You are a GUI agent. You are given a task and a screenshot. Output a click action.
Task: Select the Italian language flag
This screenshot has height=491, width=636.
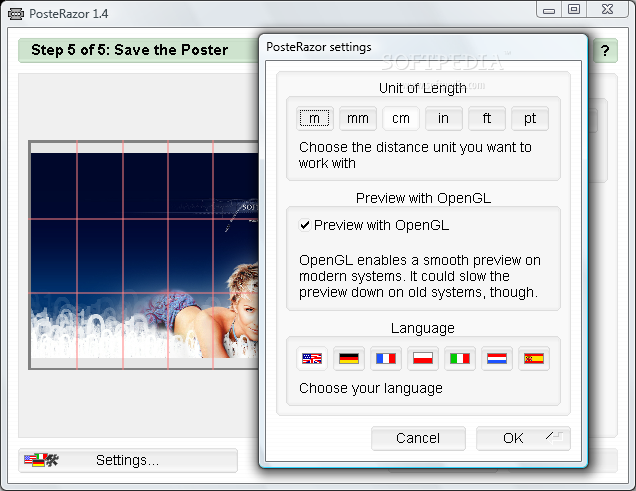pyautogui.click(x=460, y=358)
